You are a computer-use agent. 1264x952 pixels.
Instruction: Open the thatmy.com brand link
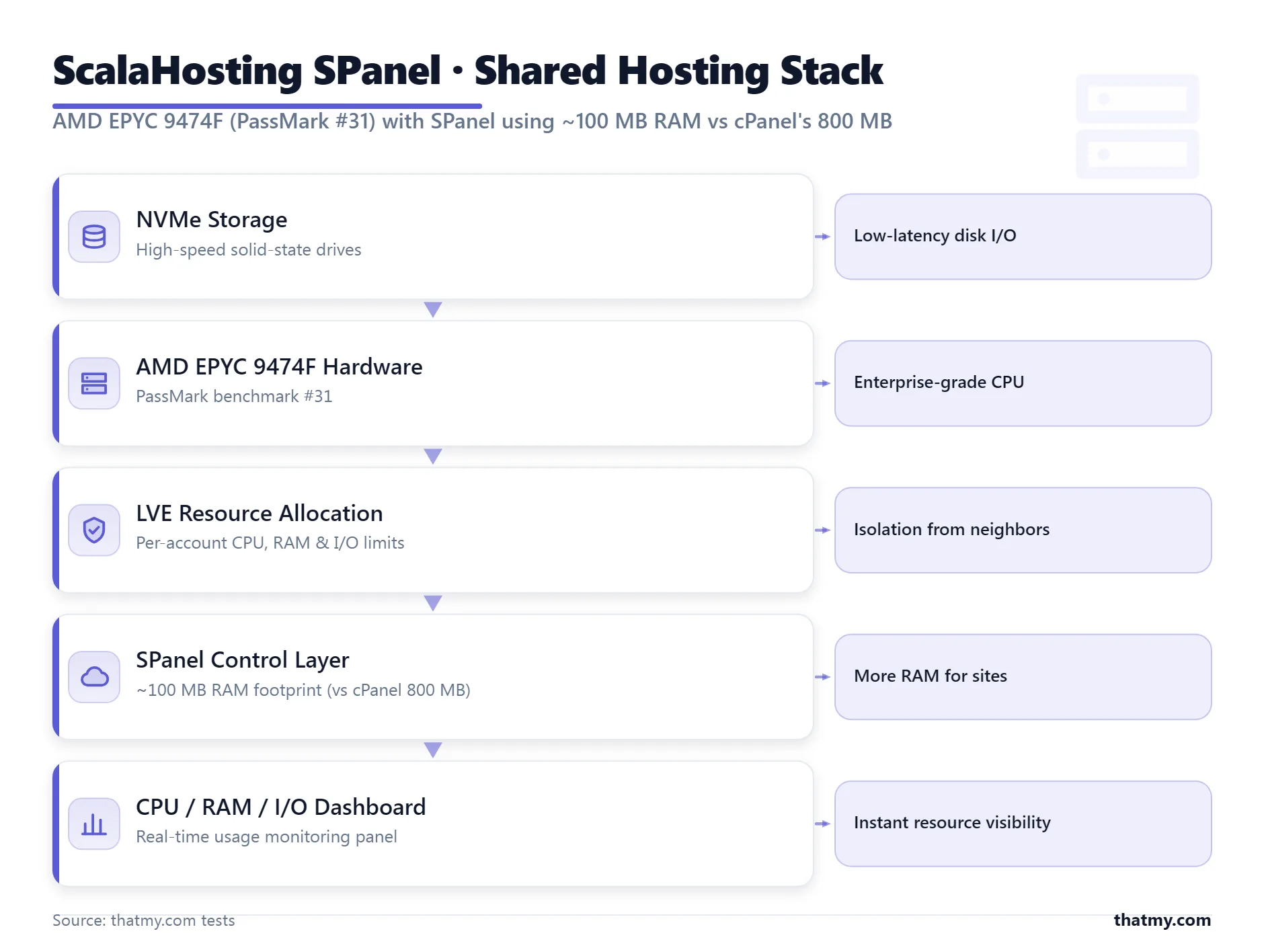point(1162,920)
